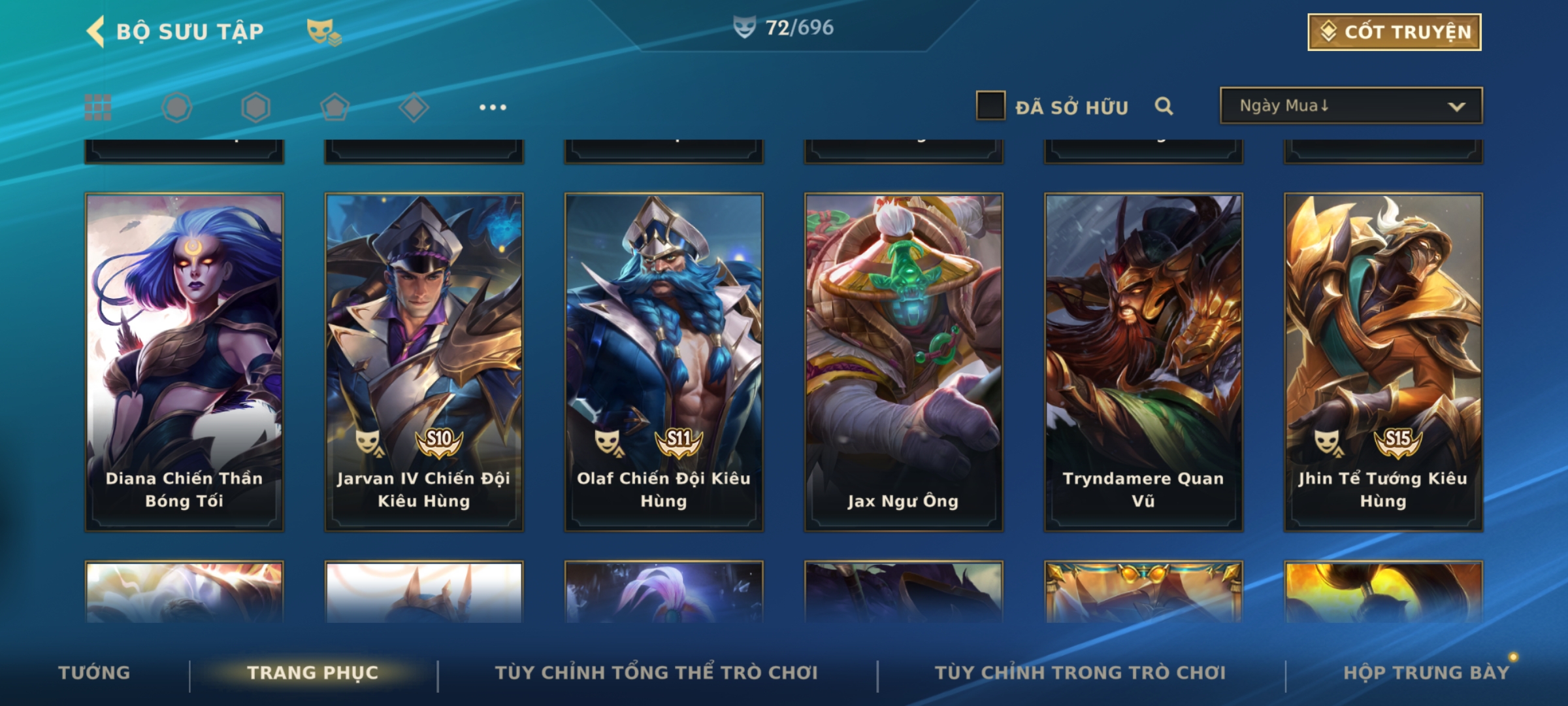
Task: Filter skins by the pentagon rarity icon
Action: [x=335, y=107]
